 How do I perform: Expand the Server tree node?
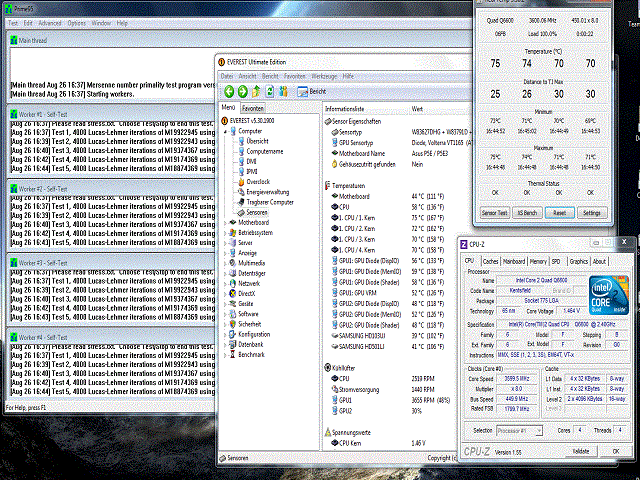(225, 243)
